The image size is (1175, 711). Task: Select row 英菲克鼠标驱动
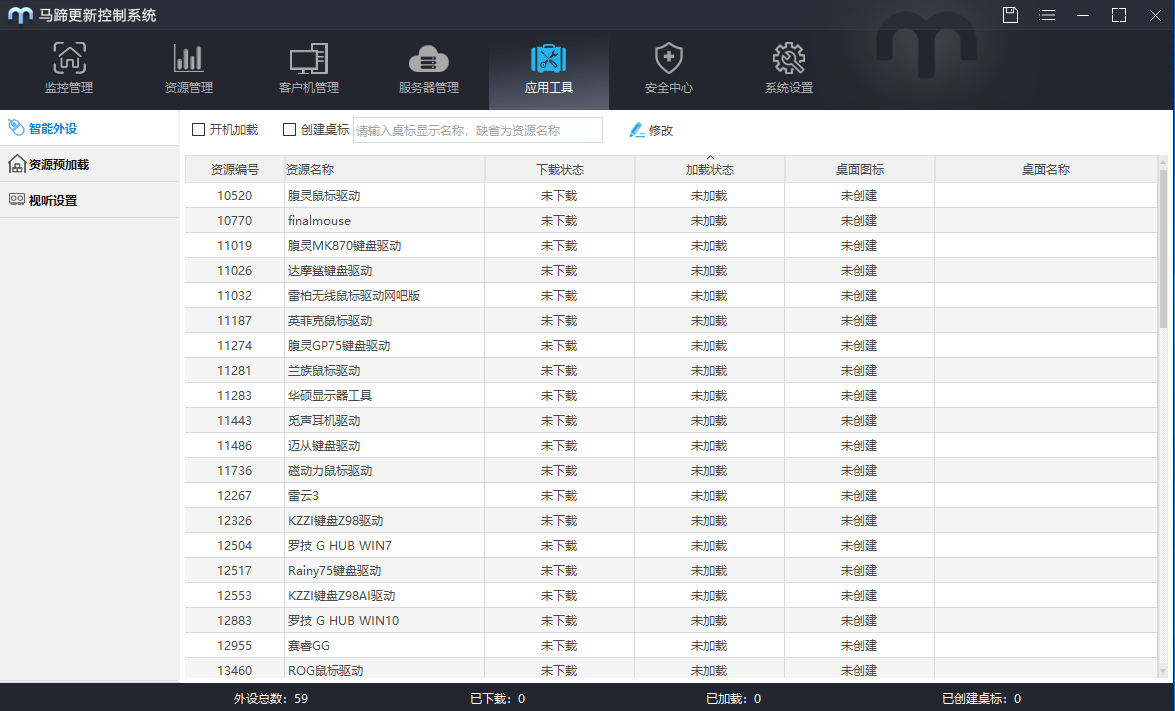(x=671, y=321)
